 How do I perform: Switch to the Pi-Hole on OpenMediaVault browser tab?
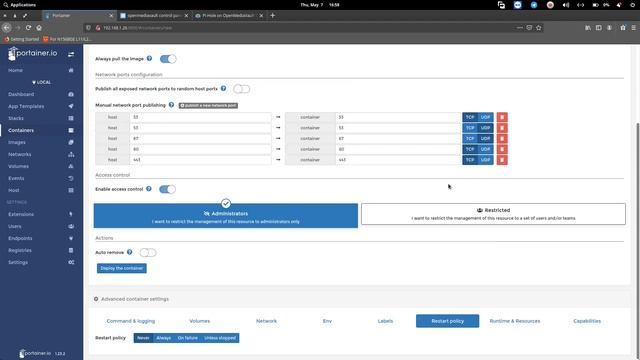coord(228,16)
